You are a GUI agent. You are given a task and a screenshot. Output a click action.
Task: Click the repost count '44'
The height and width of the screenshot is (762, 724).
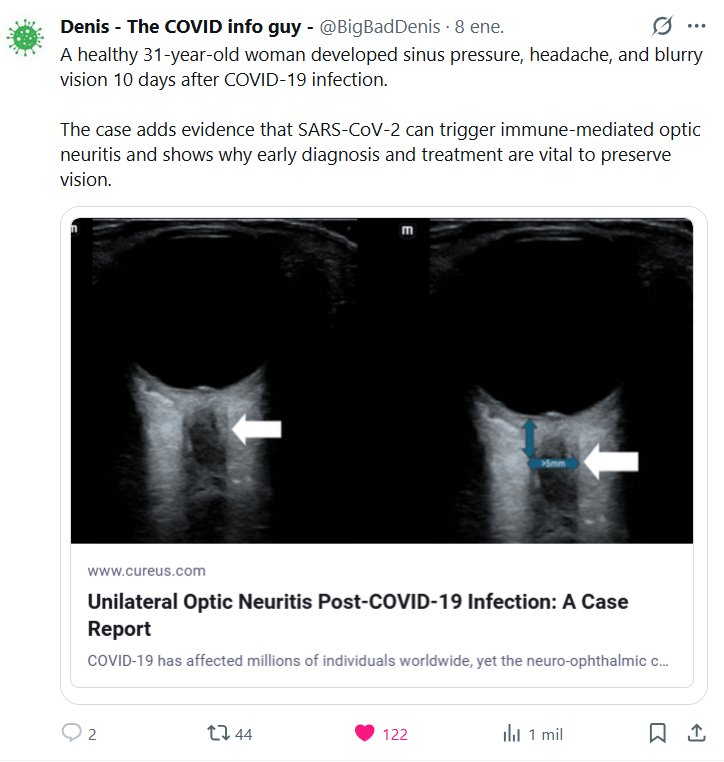pos(243,734)
